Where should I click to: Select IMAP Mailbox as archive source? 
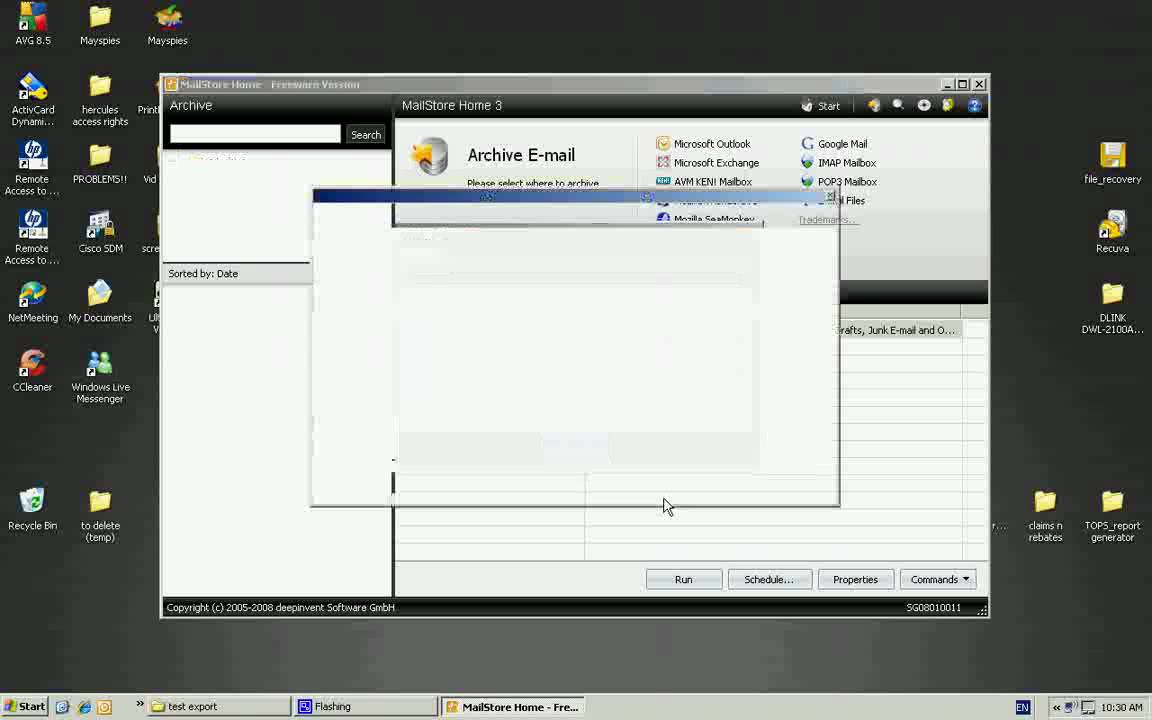[x=838, y=163]
